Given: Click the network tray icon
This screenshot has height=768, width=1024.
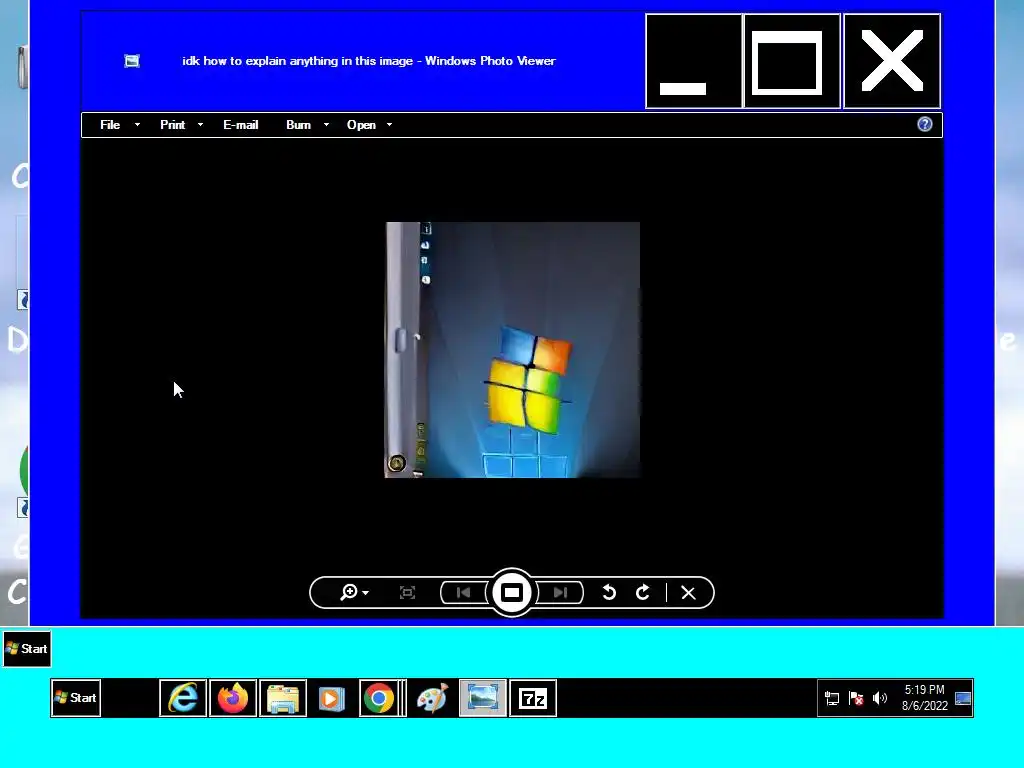Looking at the screenshot, I should 832,698.
